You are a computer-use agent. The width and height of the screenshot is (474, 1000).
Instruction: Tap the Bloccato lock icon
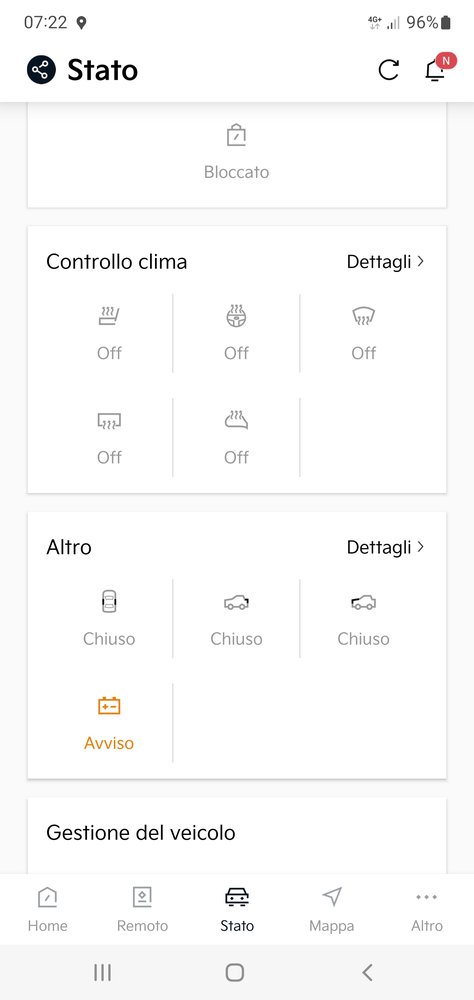coord(237,135)
